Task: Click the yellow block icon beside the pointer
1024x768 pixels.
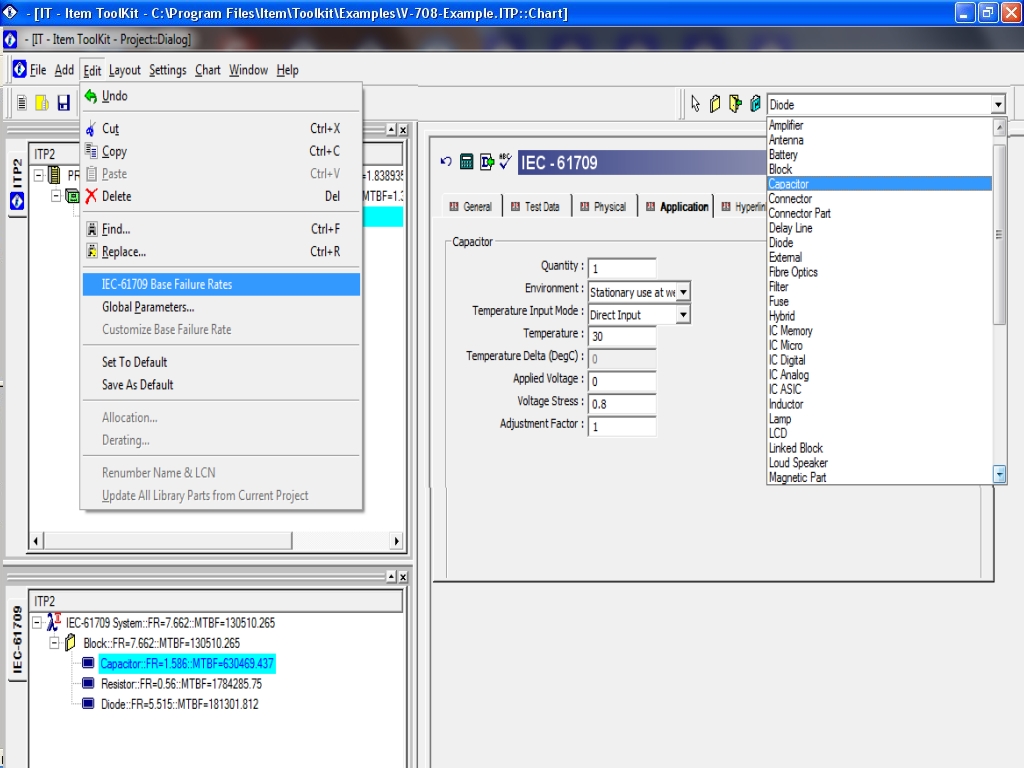Action: point(715,103)
